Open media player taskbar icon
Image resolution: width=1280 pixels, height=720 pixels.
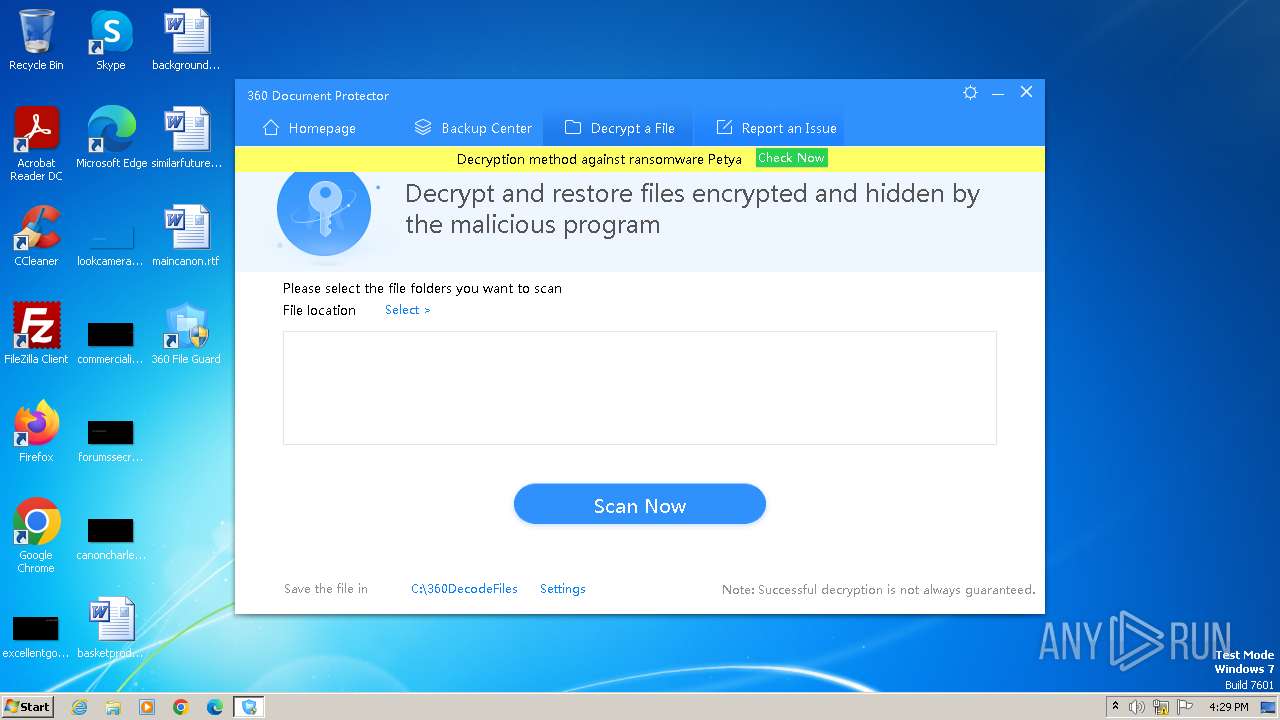point(147,707)
